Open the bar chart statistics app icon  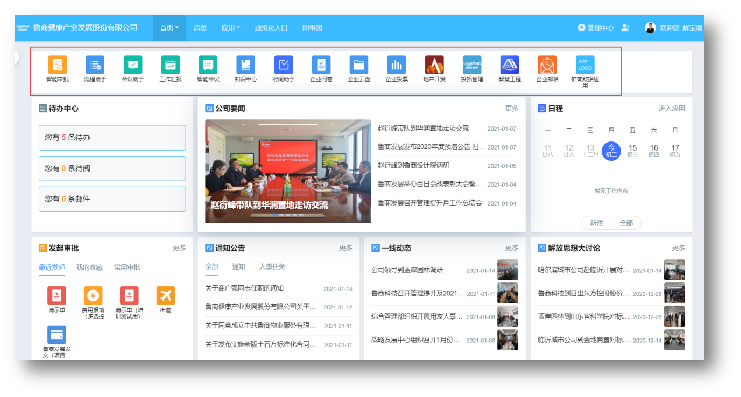point(396,65)
